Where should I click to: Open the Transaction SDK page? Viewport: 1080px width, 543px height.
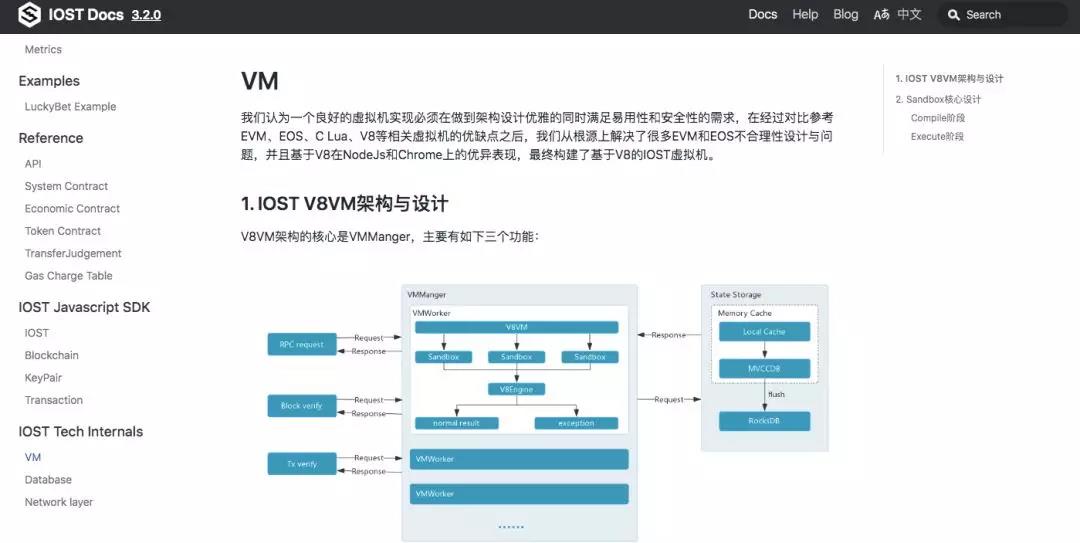(54, 400)
